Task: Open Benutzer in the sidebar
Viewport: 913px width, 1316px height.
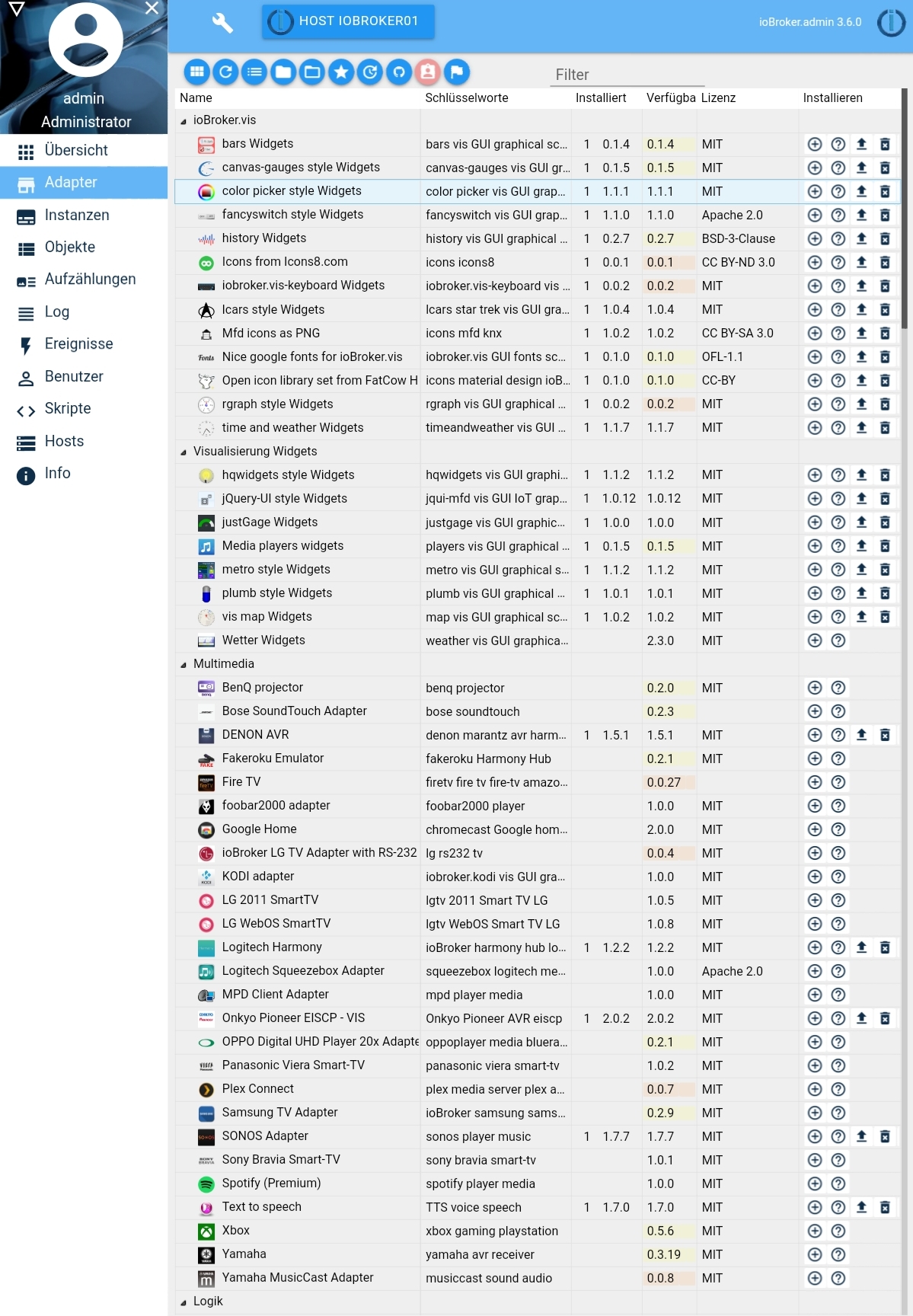Action: click(84, 377)
